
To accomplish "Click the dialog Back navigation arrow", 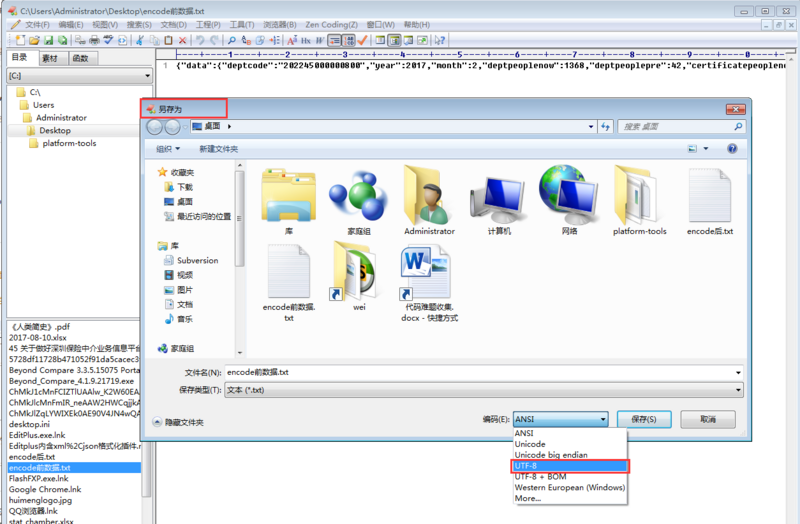I will 155,127.
